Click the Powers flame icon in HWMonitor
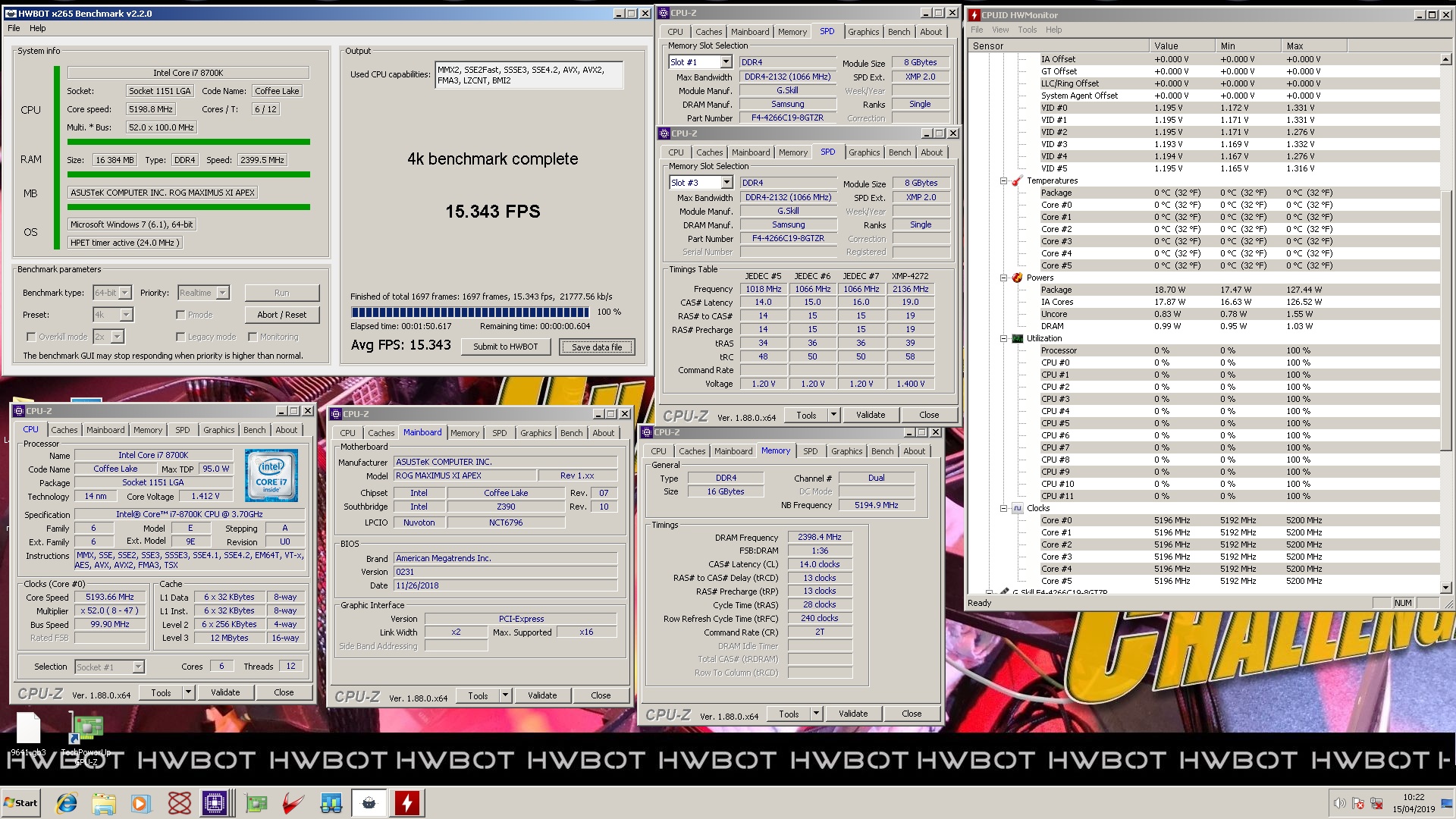 [1017, 278]
